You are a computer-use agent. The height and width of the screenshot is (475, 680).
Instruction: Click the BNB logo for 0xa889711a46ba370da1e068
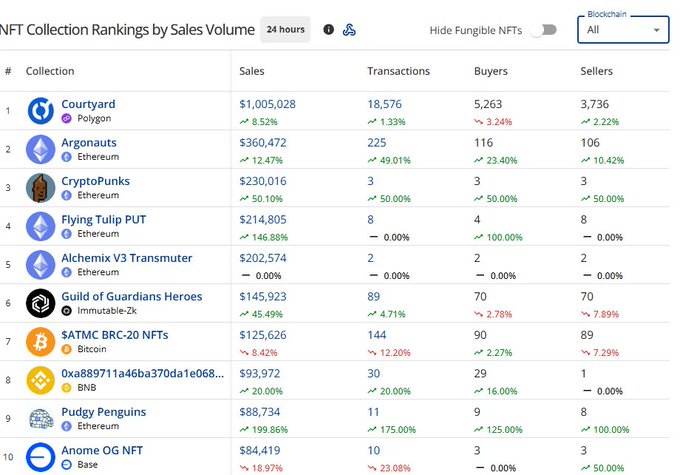pyautogui.click(x=40, y=380)
